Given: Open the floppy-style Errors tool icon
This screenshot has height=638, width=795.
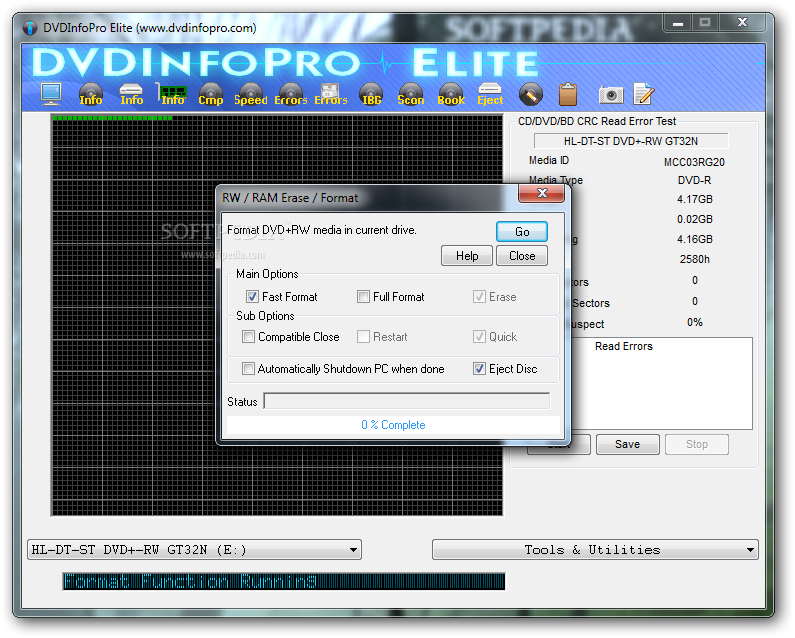Looking at the screenshot, I should click(331, 94).
